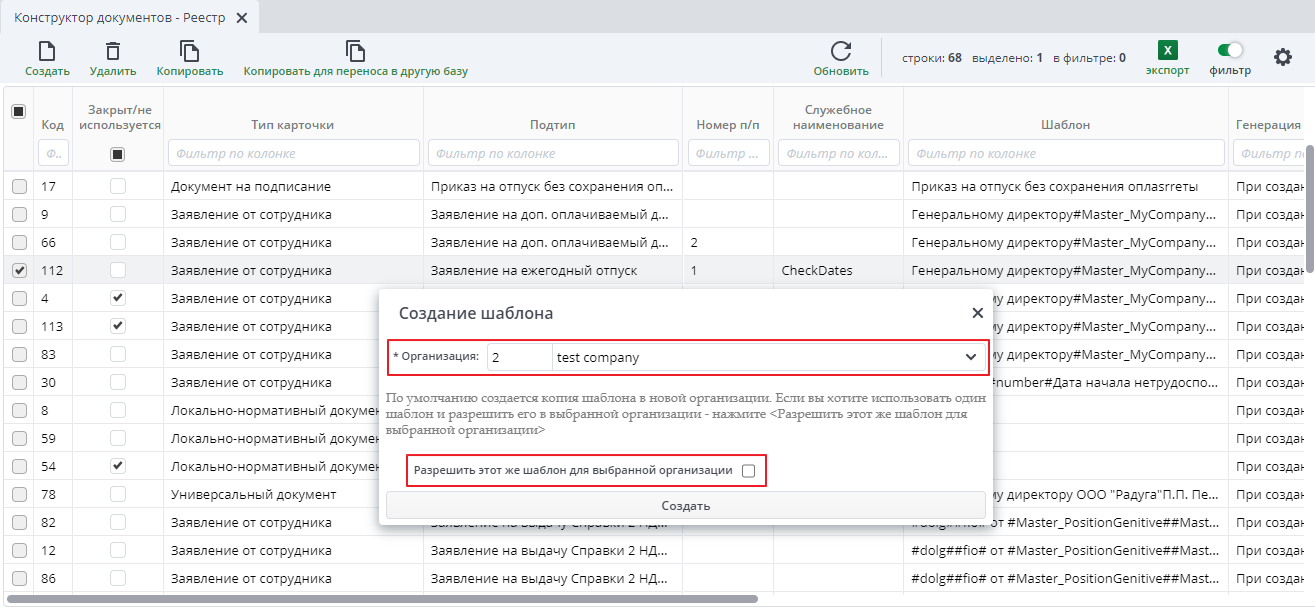
Task: Uncheck the row with code 112
Action: pyautogui.click(x=19, y=270)
